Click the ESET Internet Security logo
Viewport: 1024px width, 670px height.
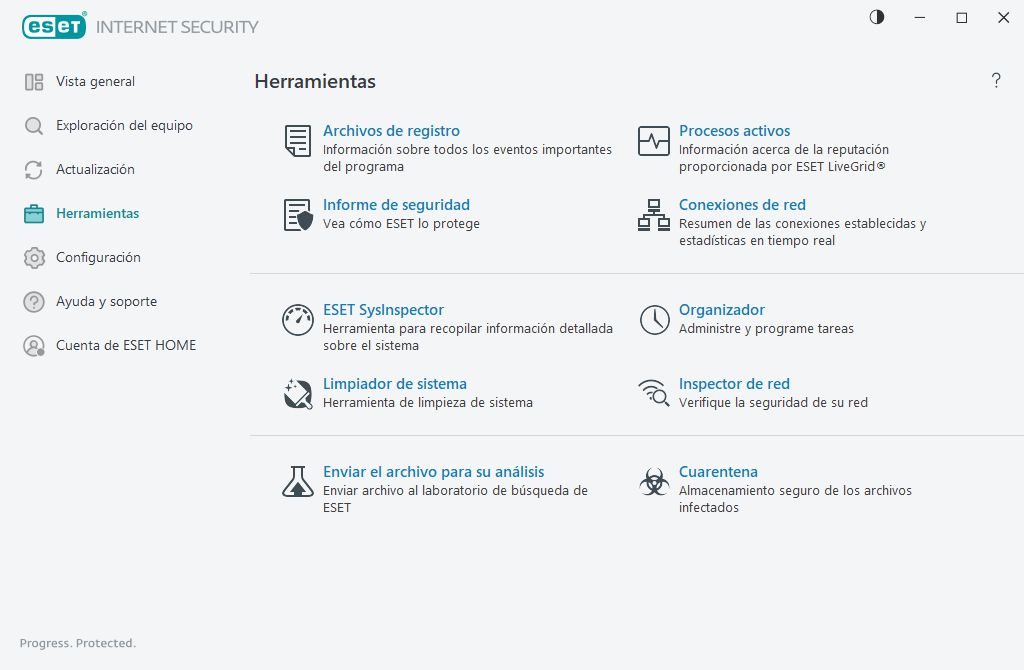pyautogui.click(x=140, y=27)
